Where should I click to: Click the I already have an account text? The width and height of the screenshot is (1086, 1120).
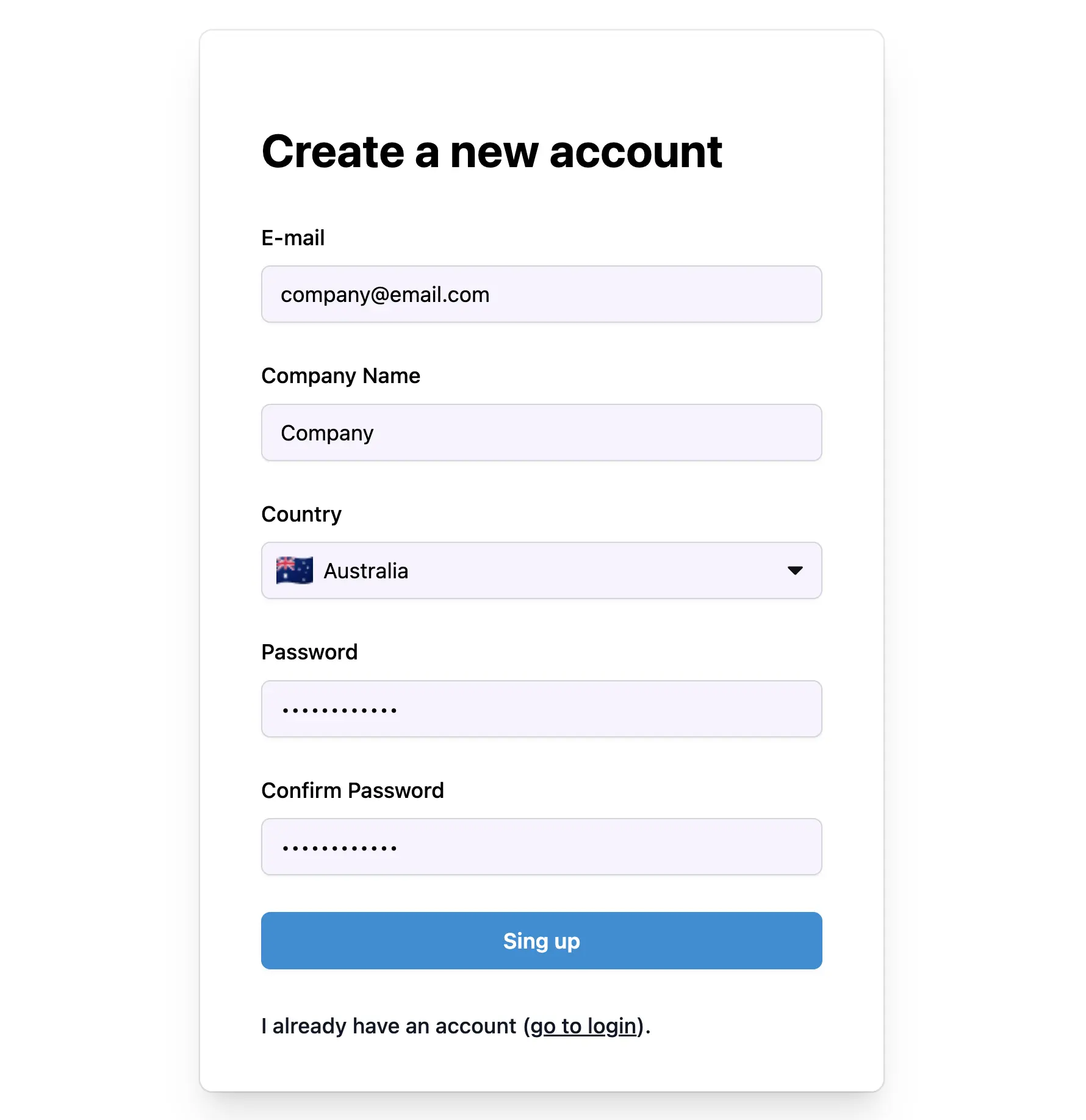[x=389, y=1026]
